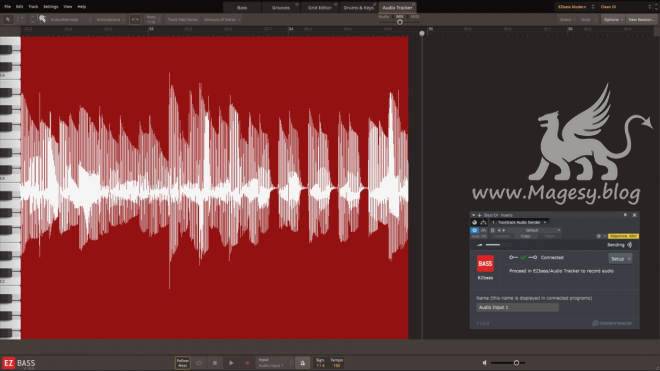Click the timeline playhead marker
This screenshot has height=371, width=660.
[422, 33]
